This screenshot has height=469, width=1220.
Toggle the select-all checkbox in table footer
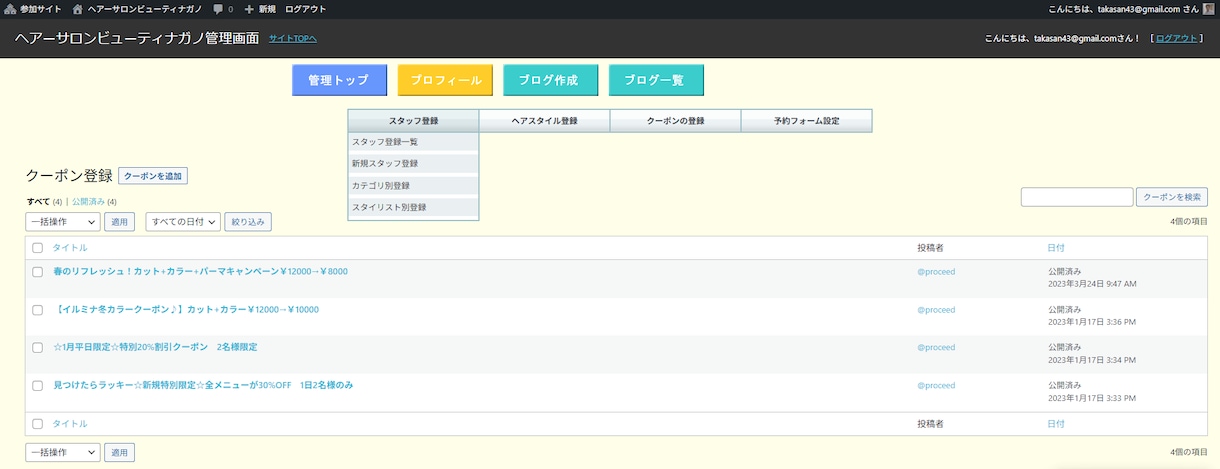click(x=38, y=424)
